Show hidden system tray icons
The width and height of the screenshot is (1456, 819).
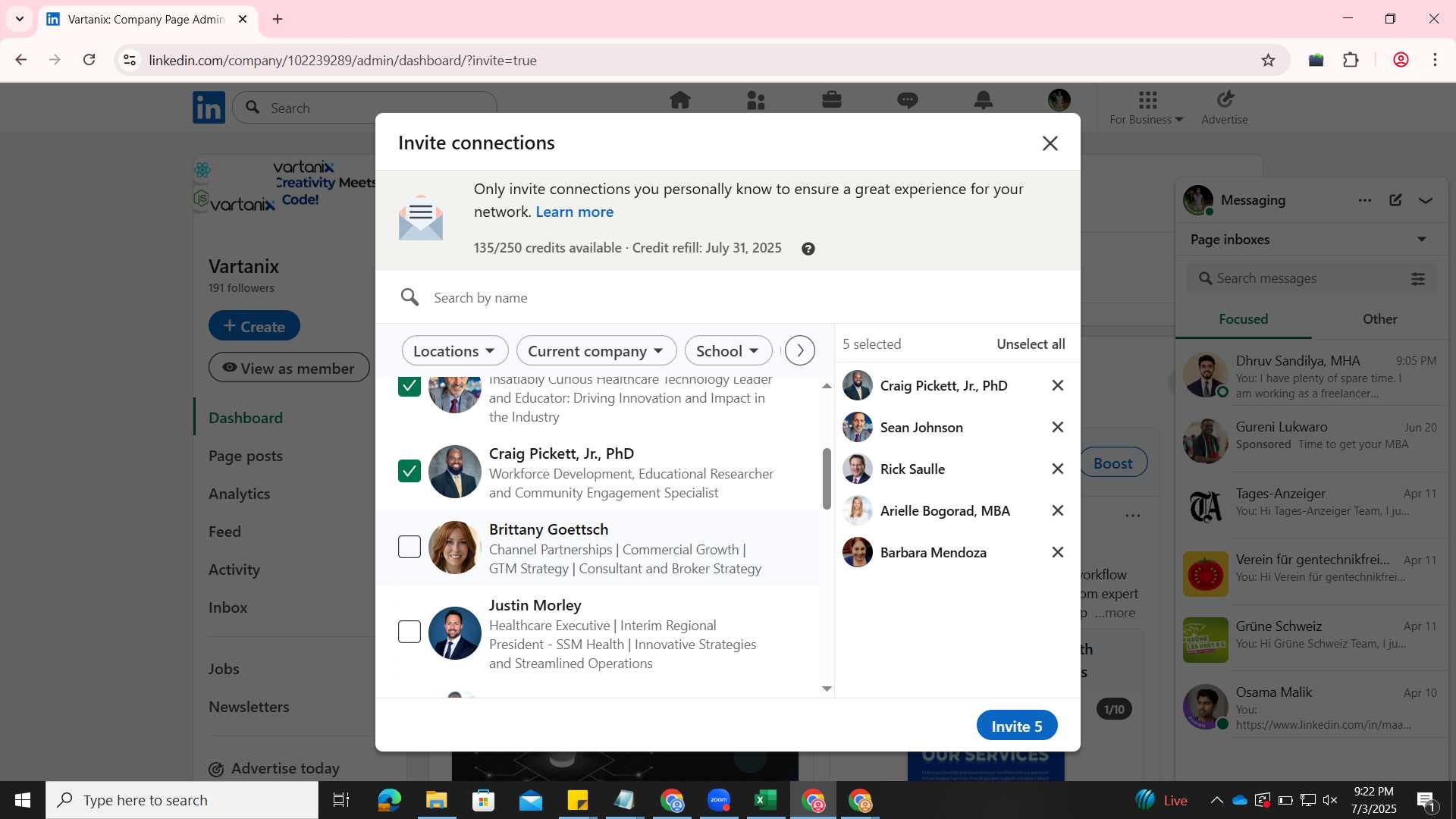click(x=1216, y=800)
